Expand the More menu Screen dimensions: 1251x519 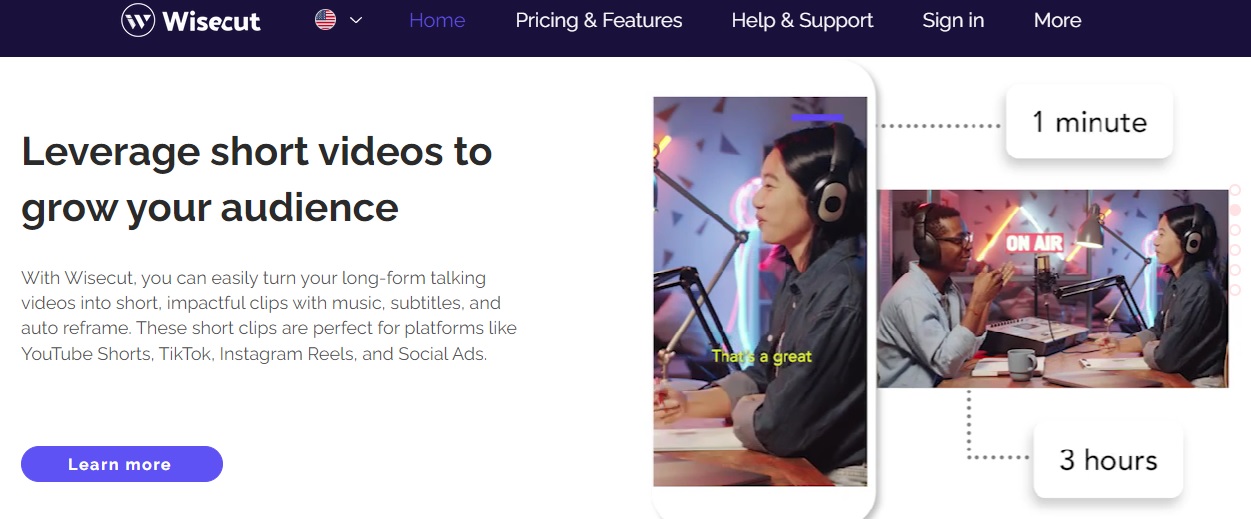pyautogui.click(x=1058, y=20)
